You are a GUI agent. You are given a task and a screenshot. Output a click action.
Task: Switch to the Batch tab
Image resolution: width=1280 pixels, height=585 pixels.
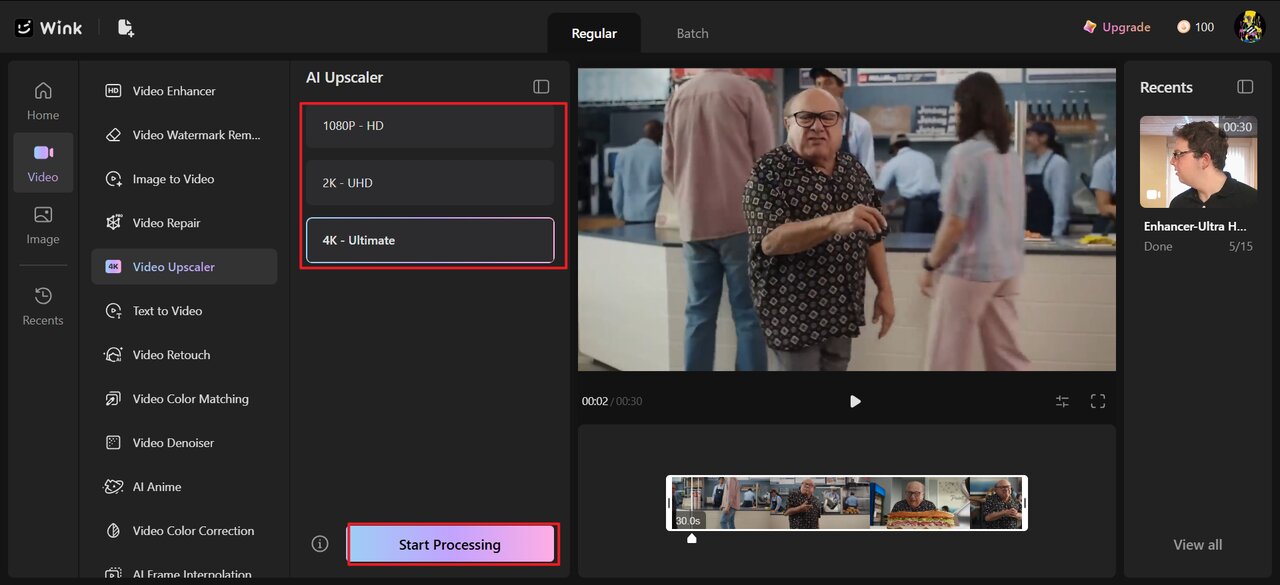(692, 33)
